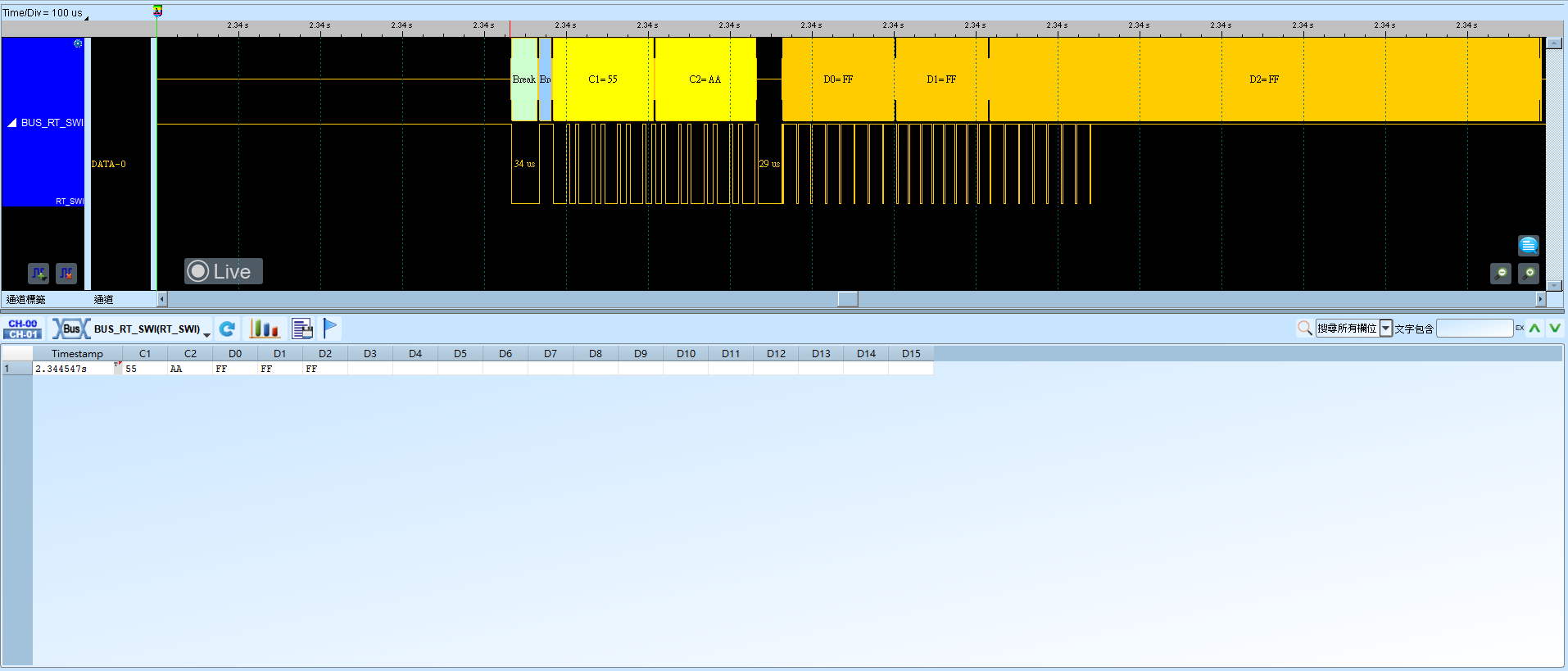Refresh the bus decode report
Viewport: 1568px width, 671px height.
[x=227, y=329]
